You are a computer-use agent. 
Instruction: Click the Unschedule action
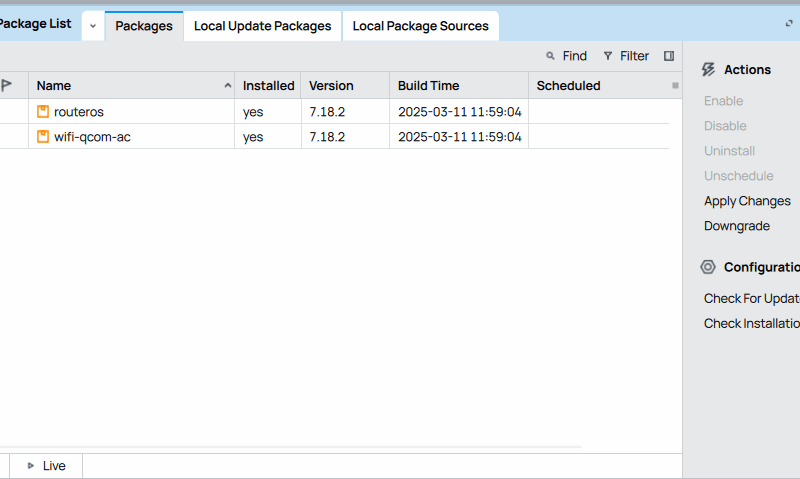[738, 176]
